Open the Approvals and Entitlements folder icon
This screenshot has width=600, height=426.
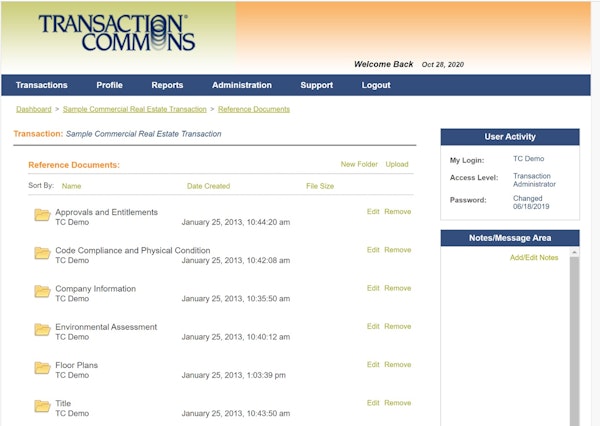tap(42, 215)
